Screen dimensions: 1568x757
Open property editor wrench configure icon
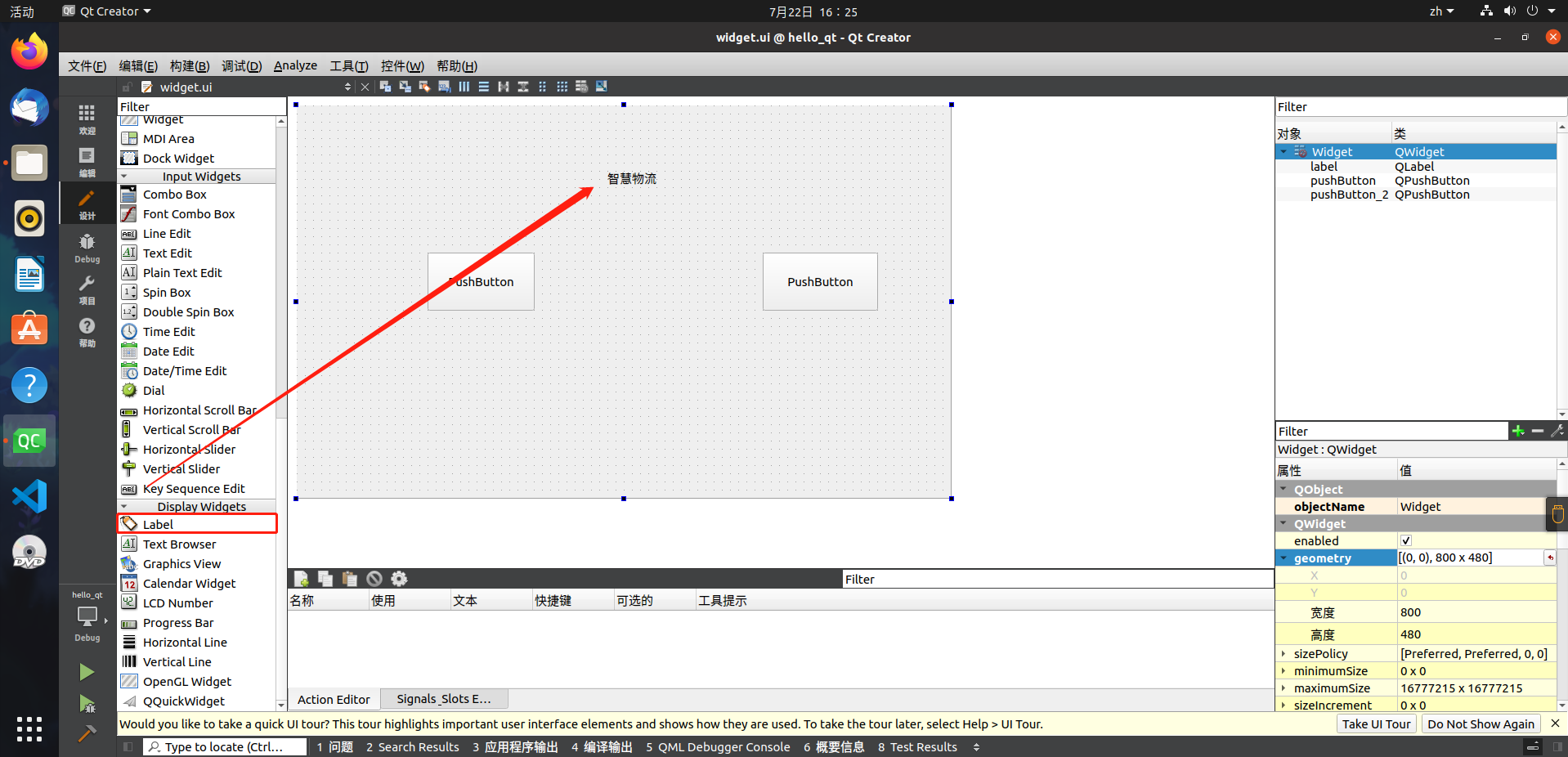pos(1557,431)
